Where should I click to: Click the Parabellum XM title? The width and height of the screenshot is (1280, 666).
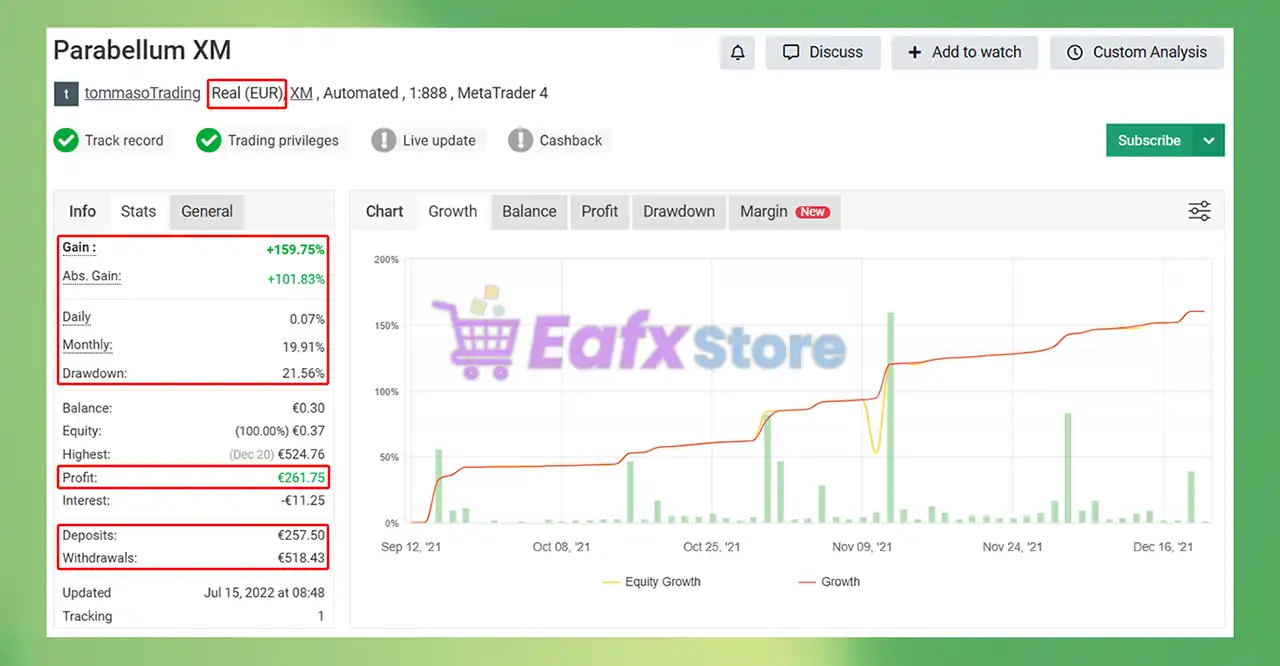(x=142, y=50)
